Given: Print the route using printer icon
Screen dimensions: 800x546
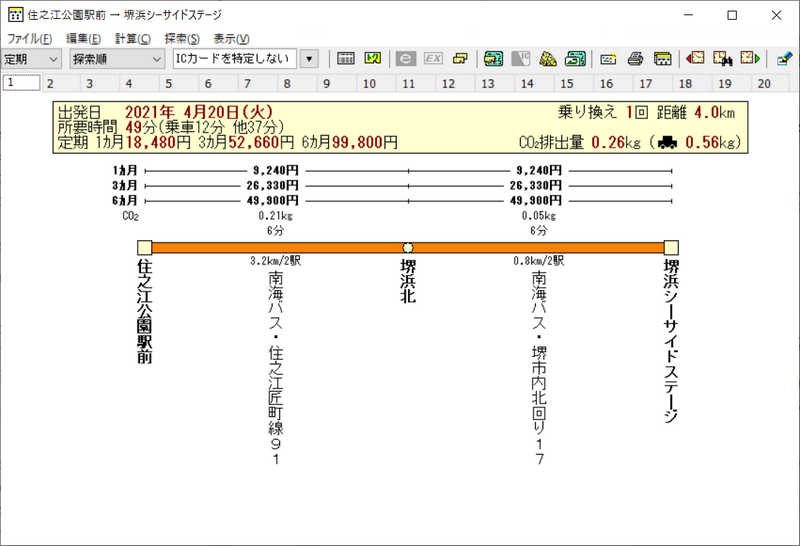Looking at the screenshot, I should [635, 59].
